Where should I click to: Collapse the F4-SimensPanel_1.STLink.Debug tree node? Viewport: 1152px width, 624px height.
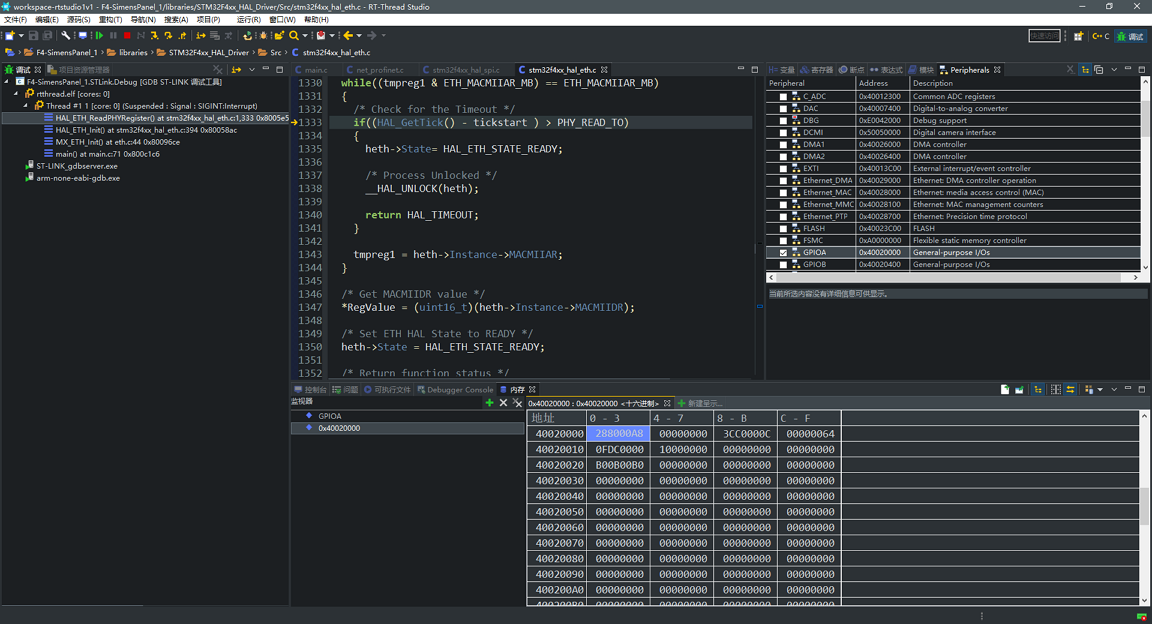click(x=7, y=82)
